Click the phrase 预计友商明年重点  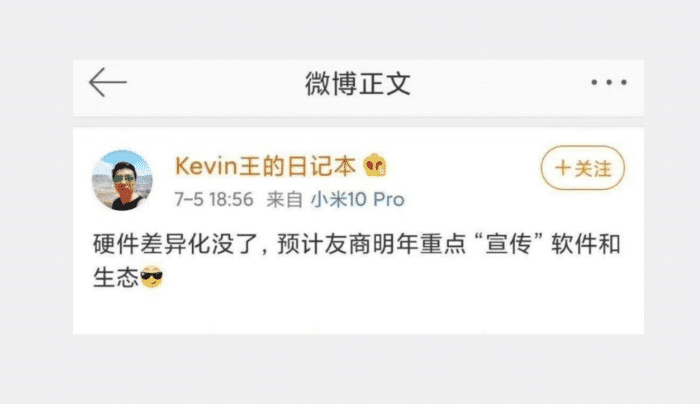tap(371, 244)
